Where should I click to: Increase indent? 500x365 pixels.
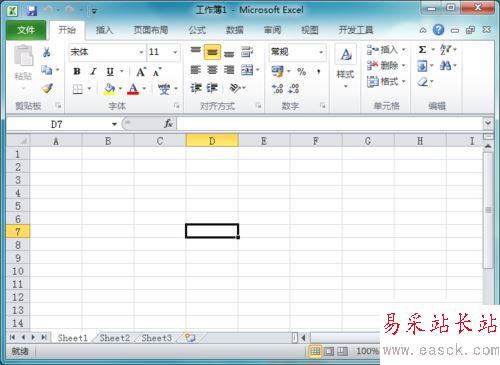[x=212, y=88]
